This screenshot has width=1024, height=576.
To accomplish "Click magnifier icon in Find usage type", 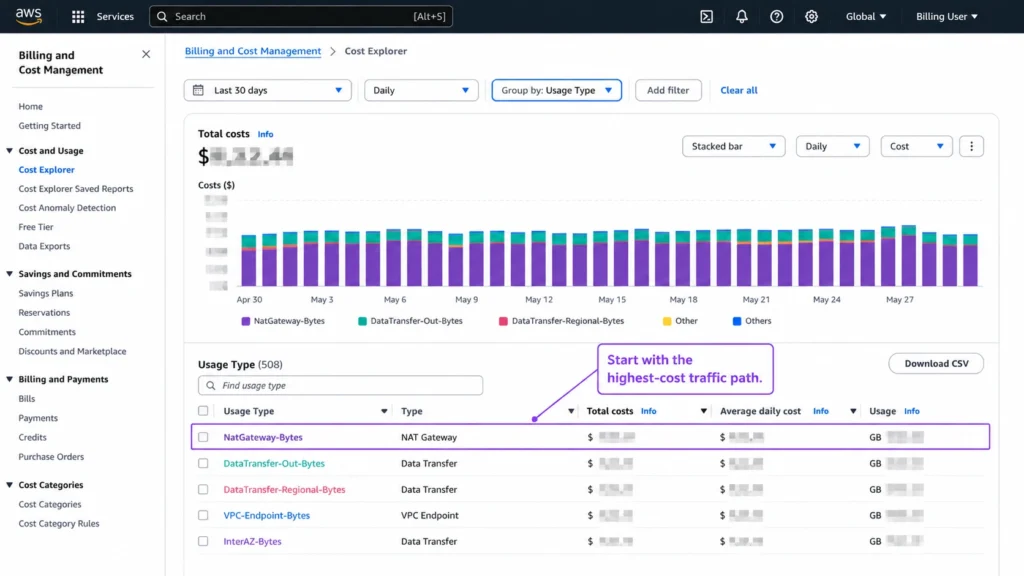I will pyautogui.click(x=210, y=385).
